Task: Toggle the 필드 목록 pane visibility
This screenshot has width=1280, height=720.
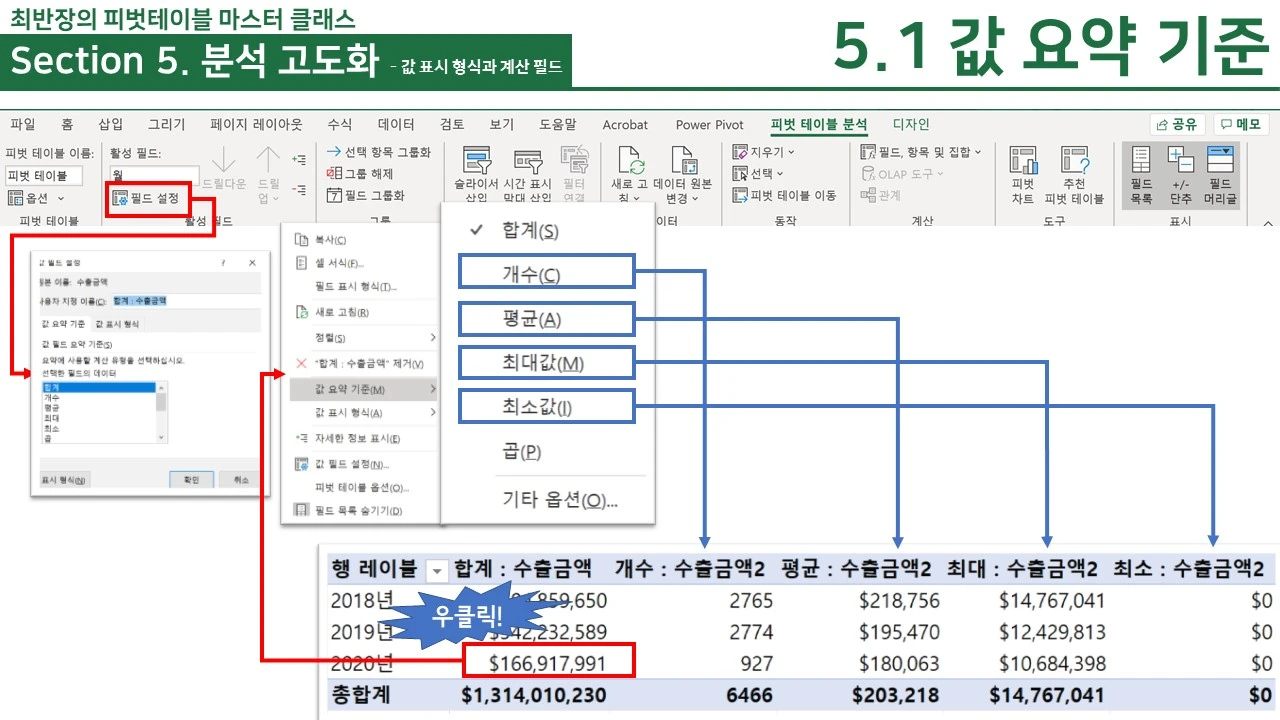Action: coord(1143,175)
